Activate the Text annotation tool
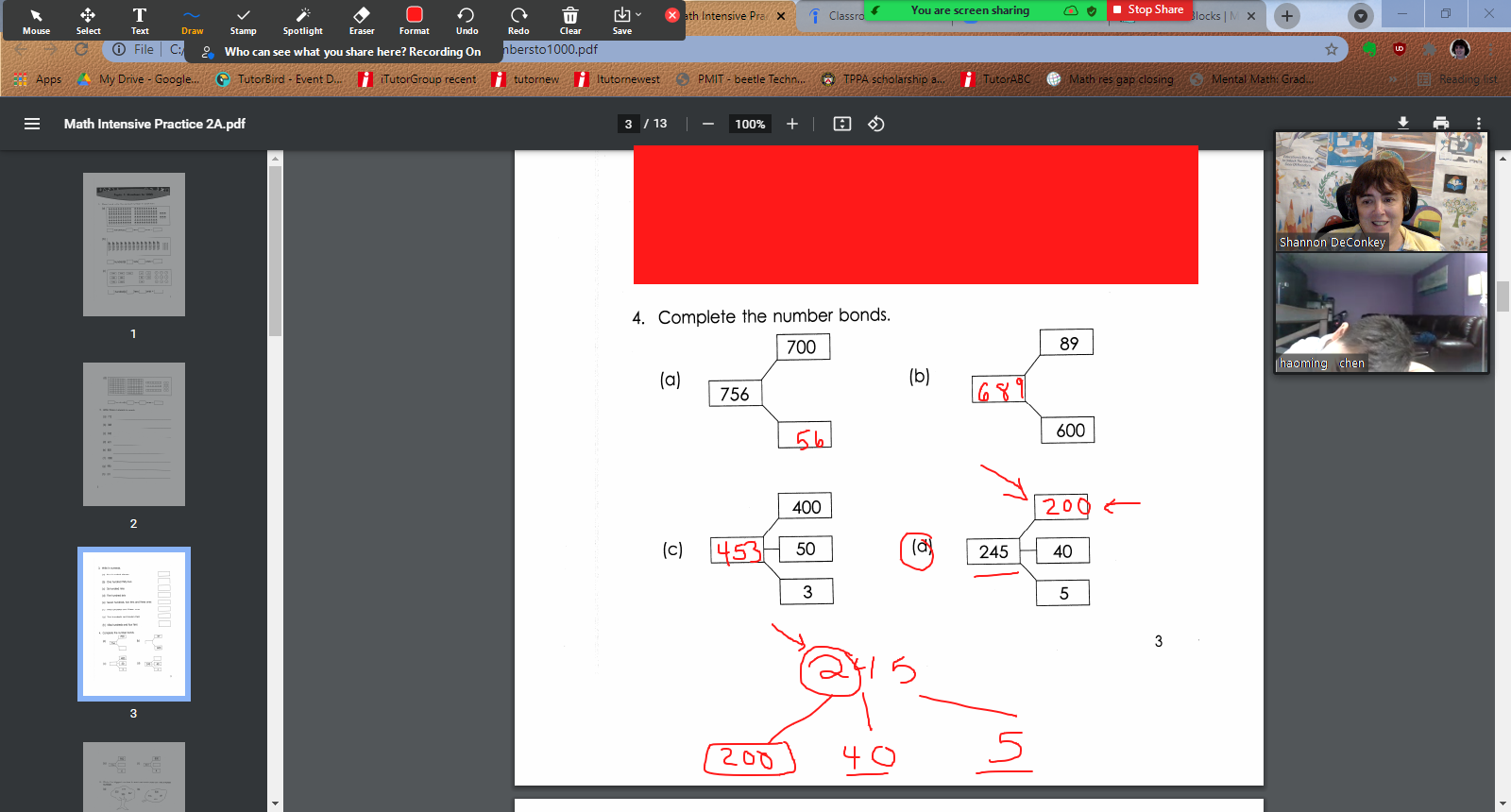The width and height of the screenshot is (1511, 812). coord(140,20)
